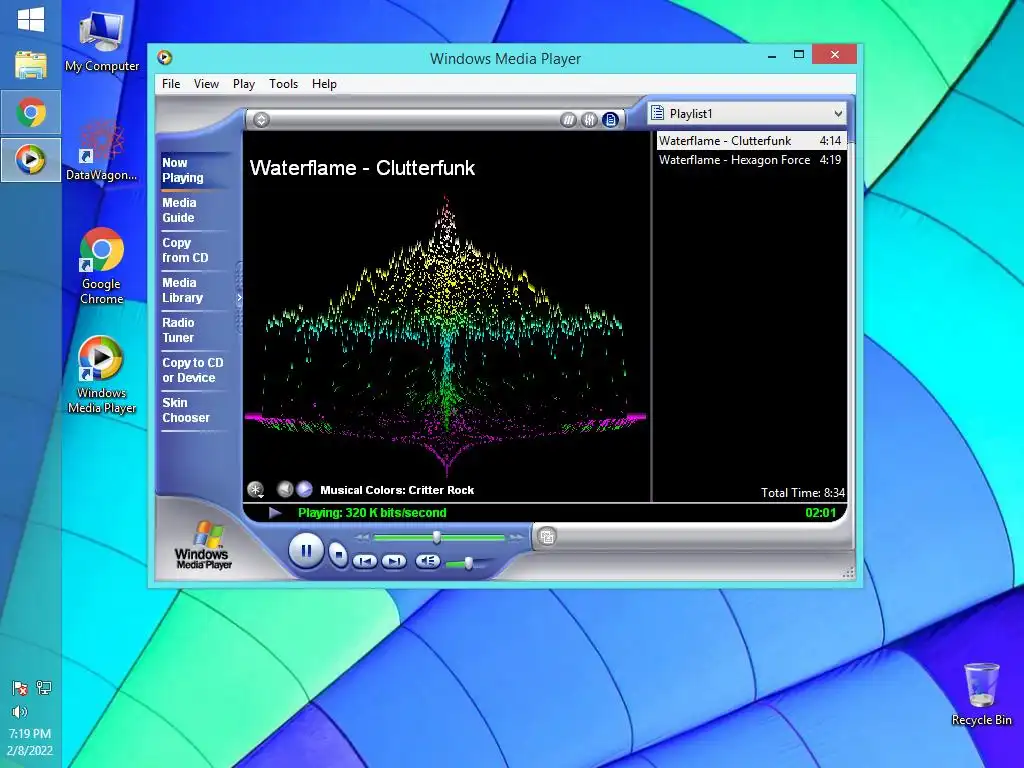Select the DataWagon desktop shortcut
Screen dimensions: 1024x768
click(102, 150)
